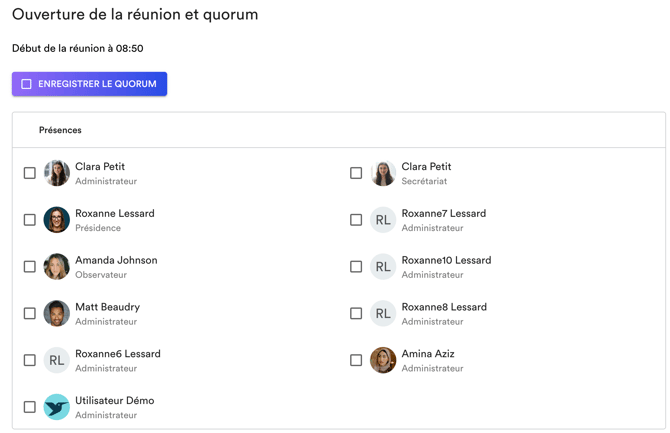The image size is (670, 433).
Task: Click the RL initials avatar for Roxanne6 Lessard
Action: [x=57, y=360]
